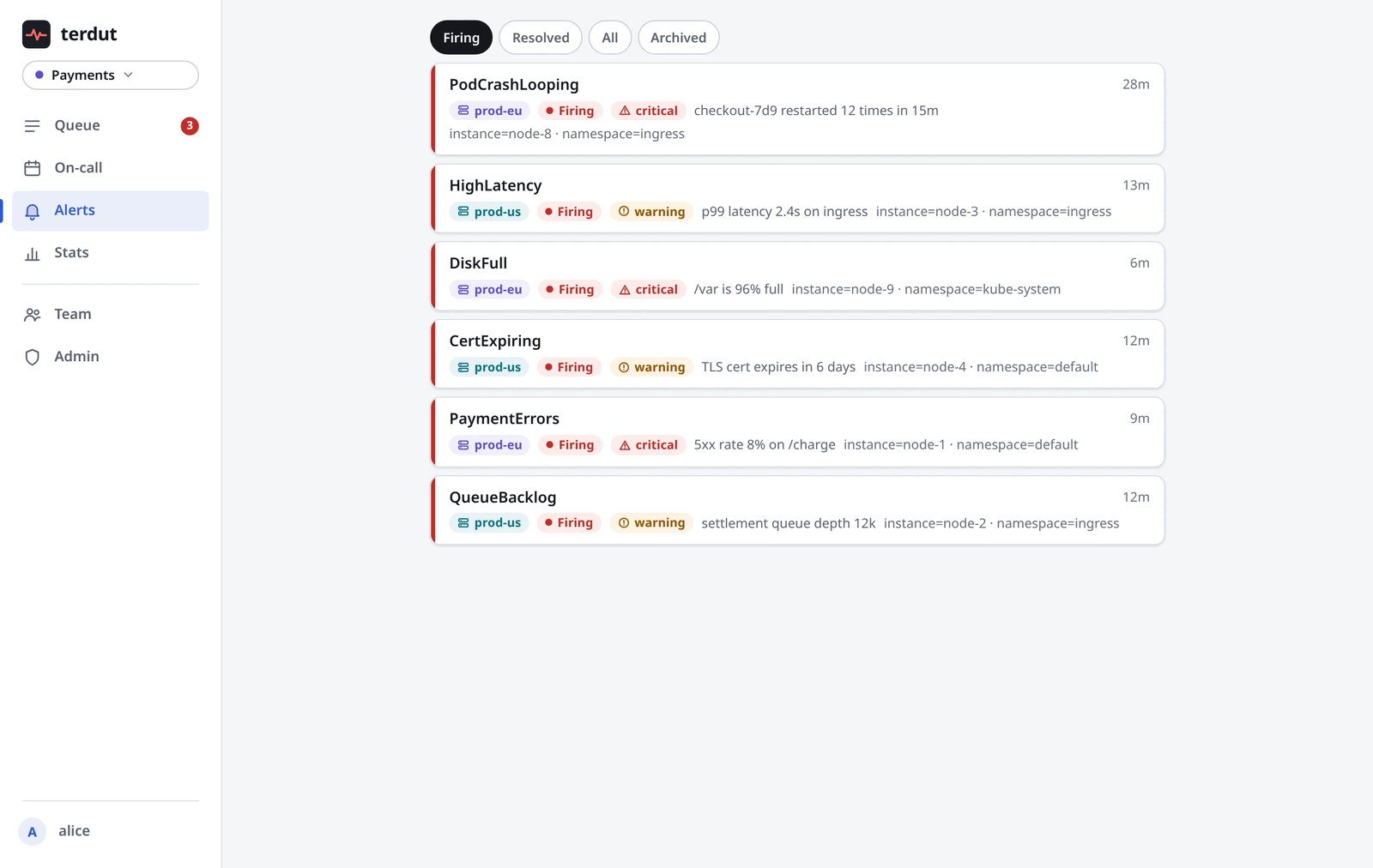The width and height of the screenshot is (1373, 868).
Task: Click the terdut heartbeat logo icon
Action: (x=36, y=34)
